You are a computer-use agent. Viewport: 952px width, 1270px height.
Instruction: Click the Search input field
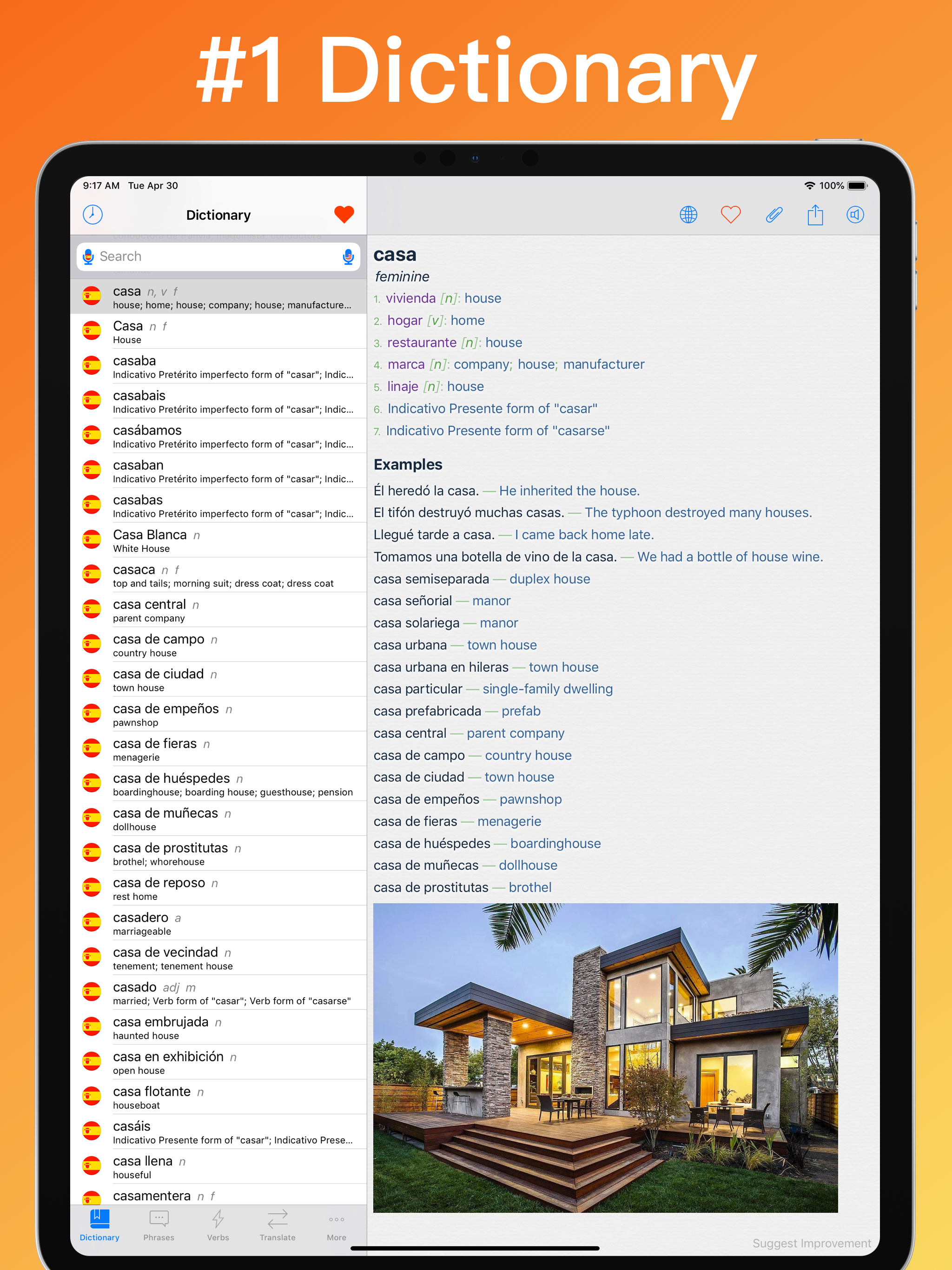(x=218, y=257)
